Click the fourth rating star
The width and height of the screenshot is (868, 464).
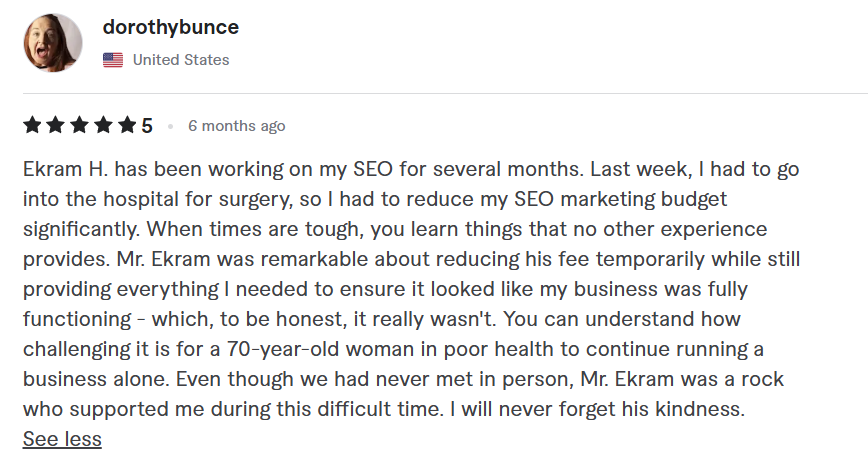coord(103,126)
